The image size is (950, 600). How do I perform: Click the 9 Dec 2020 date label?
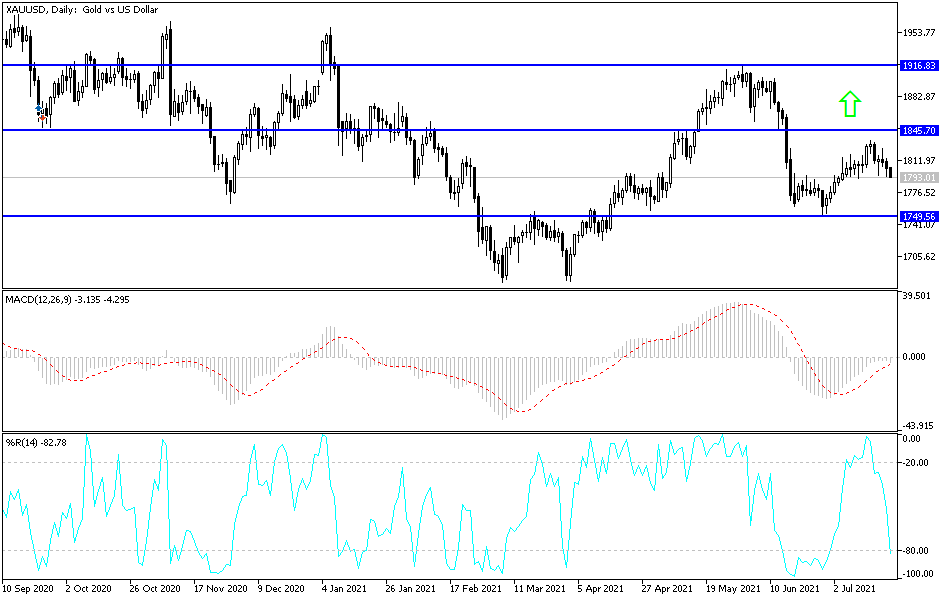[x=281, y=589]
